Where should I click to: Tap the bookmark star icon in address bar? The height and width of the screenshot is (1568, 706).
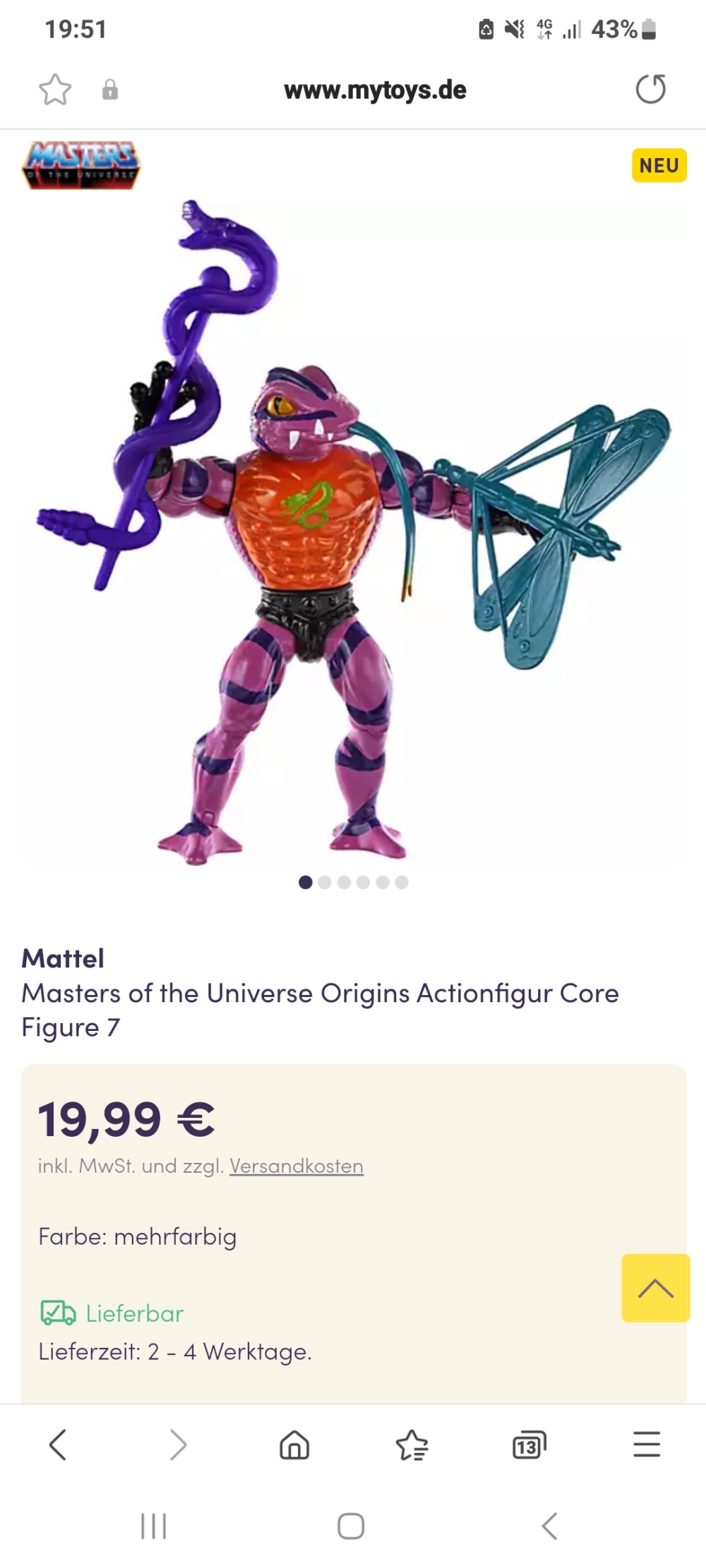point(55,90)
